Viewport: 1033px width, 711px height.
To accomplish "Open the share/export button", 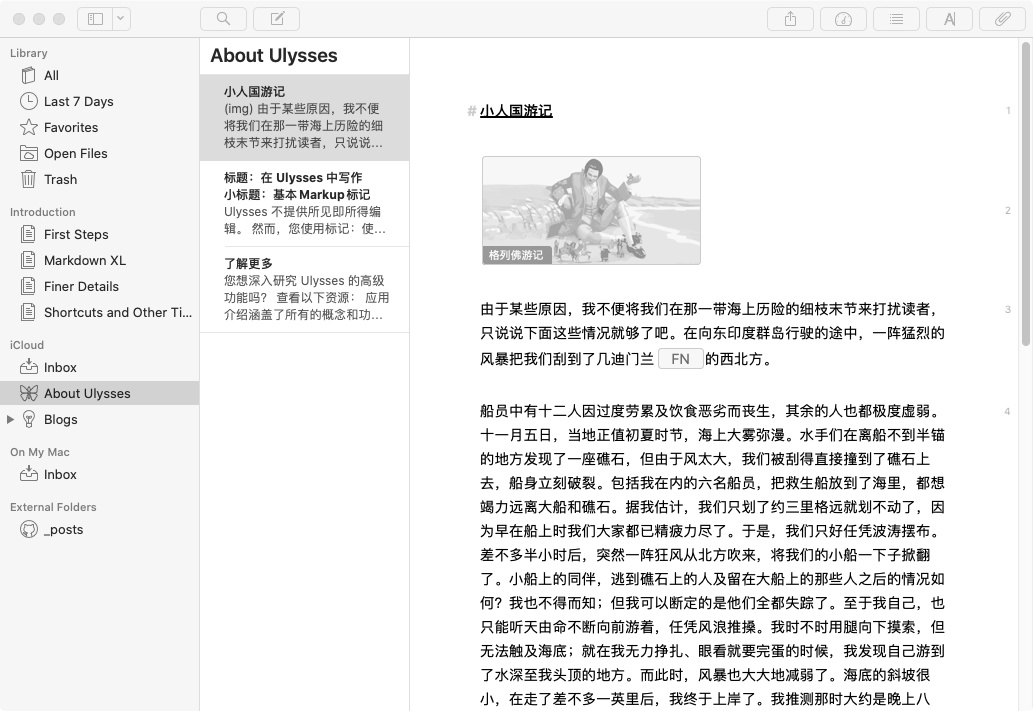I will (x=791, y=19).
